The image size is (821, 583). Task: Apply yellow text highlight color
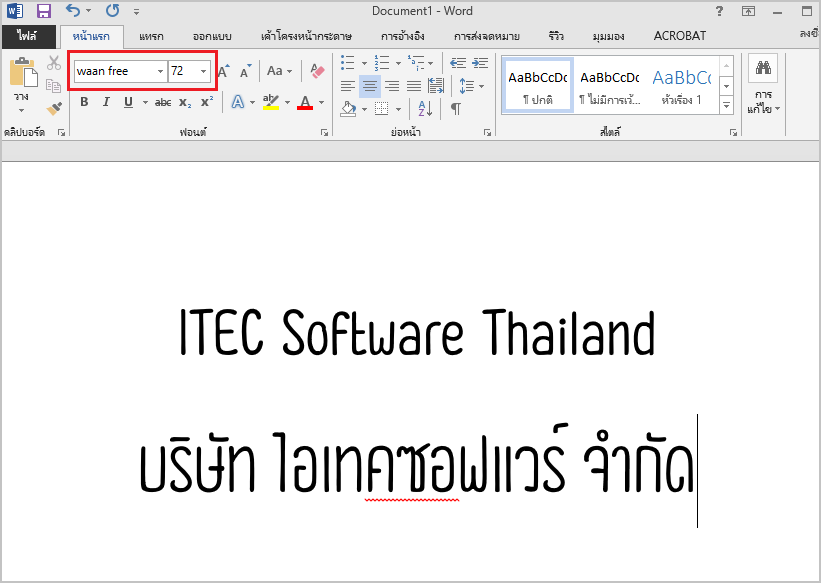pyautogui.click(x=271, y=102)
